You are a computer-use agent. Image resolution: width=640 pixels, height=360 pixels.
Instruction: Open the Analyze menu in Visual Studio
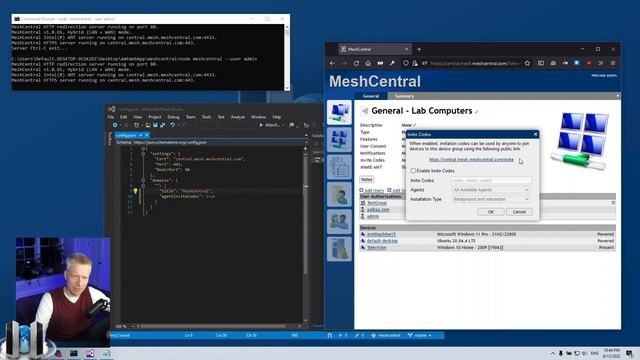(x=238, y=117)
